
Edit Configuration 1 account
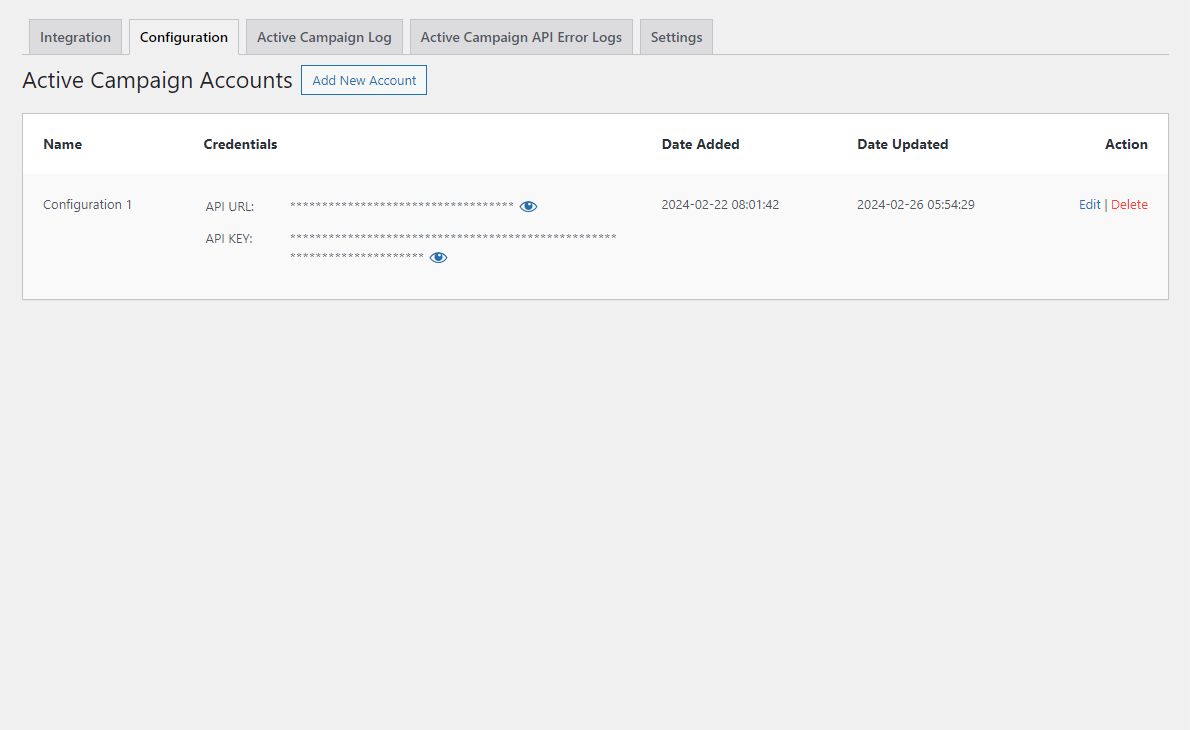pyautogui.click(x=1089, y=205)
